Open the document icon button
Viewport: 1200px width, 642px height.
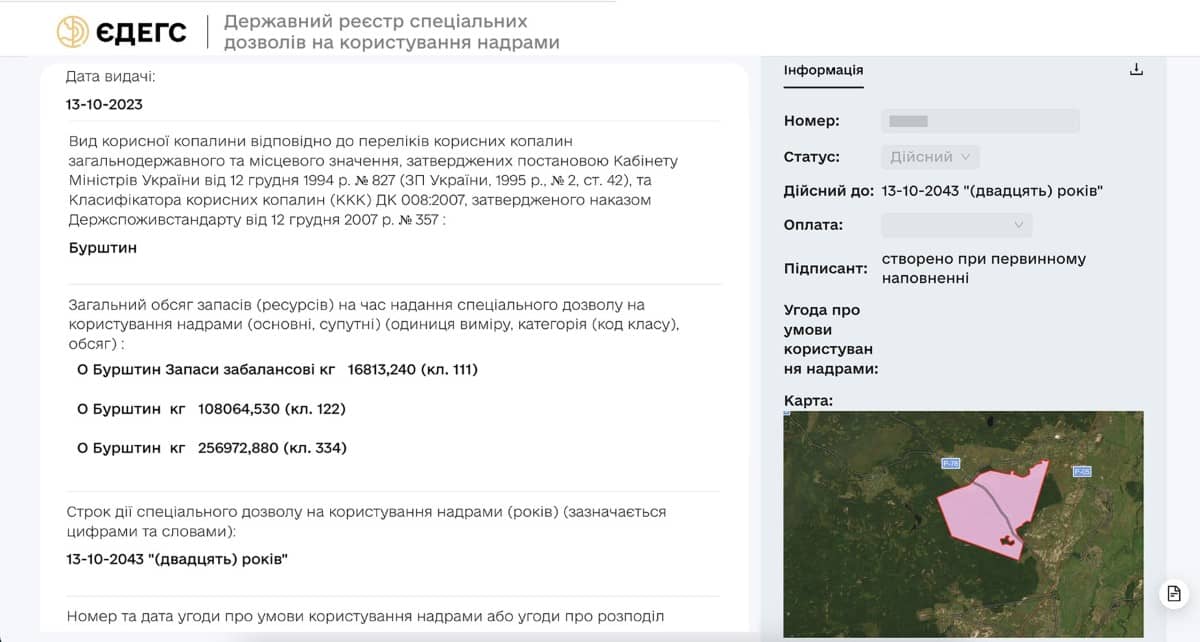click(1175, 593)
